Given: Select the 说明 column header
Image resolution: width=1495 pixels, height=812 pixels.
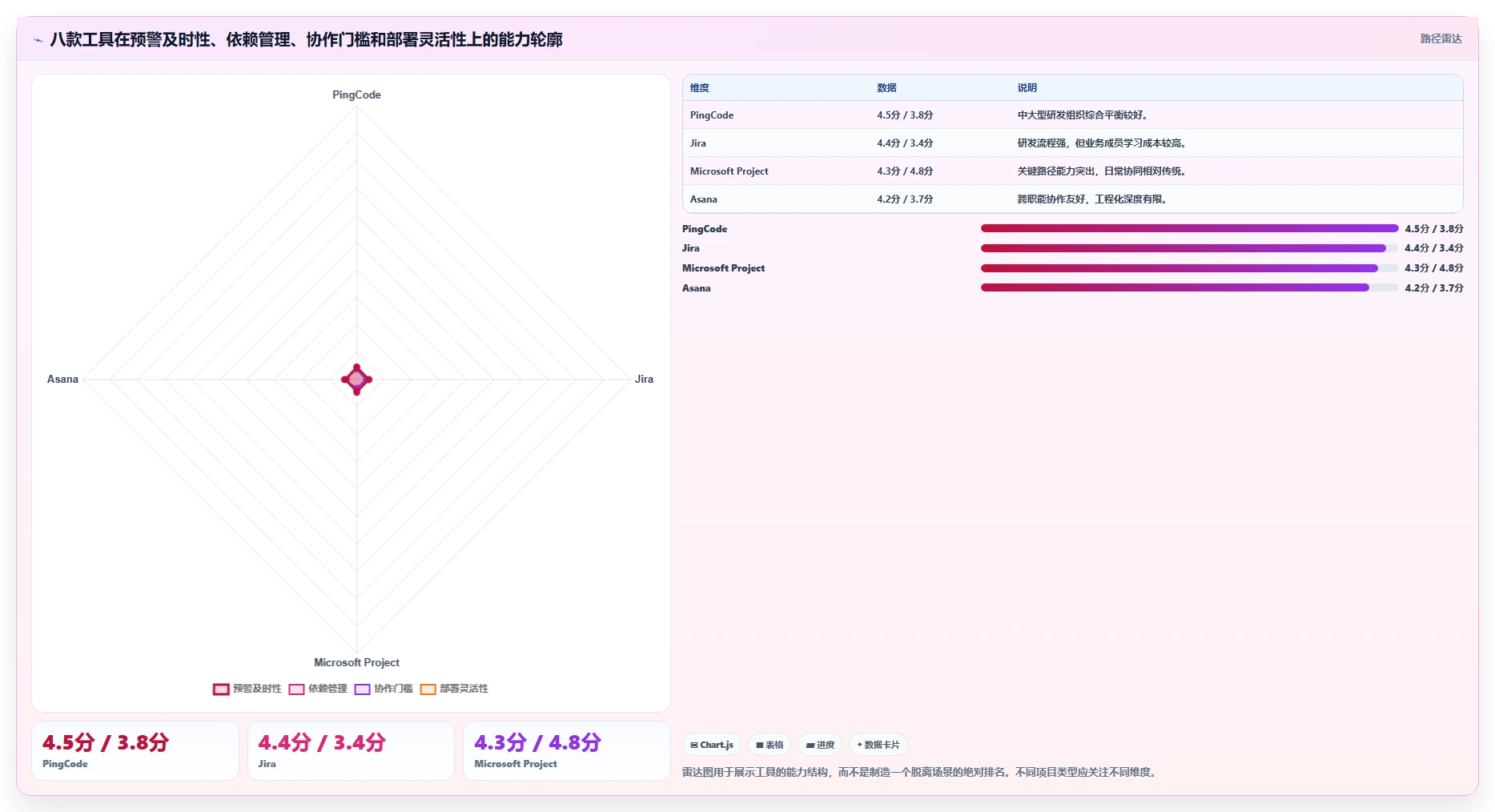Looking at the screenshot, I should [x=1027, y=88].
